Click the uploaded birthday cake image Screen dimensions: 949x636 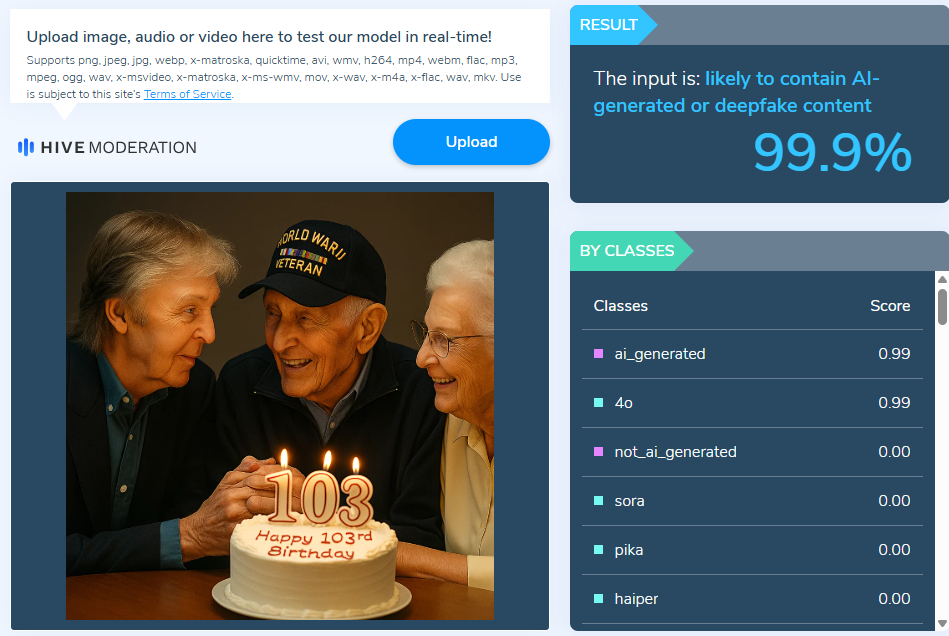[280, 406]
